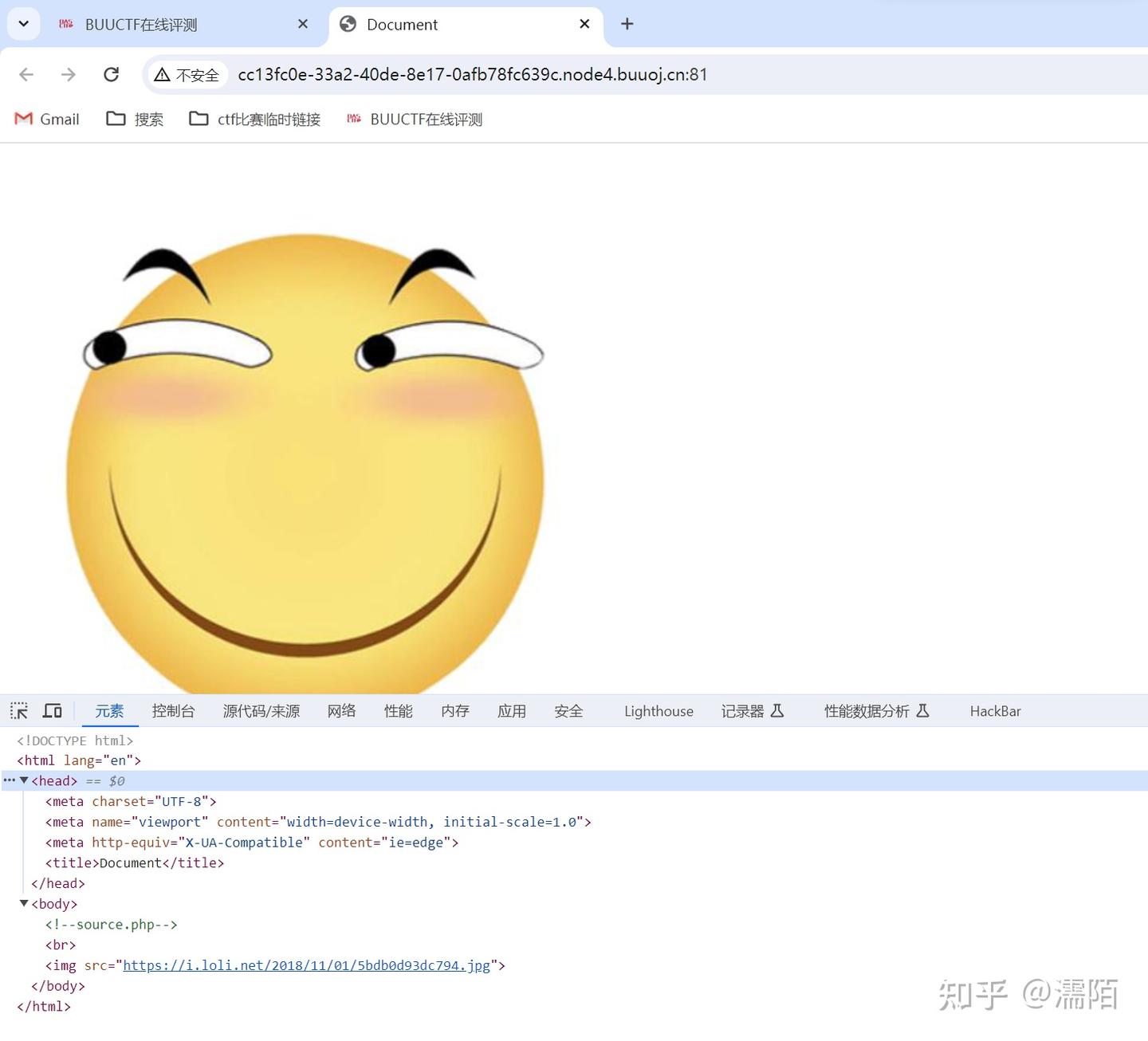This screenshot has width=1148, height=1041.
Task: Open the 记录器 DevTools tab
Action: click(x=753, y=711)
